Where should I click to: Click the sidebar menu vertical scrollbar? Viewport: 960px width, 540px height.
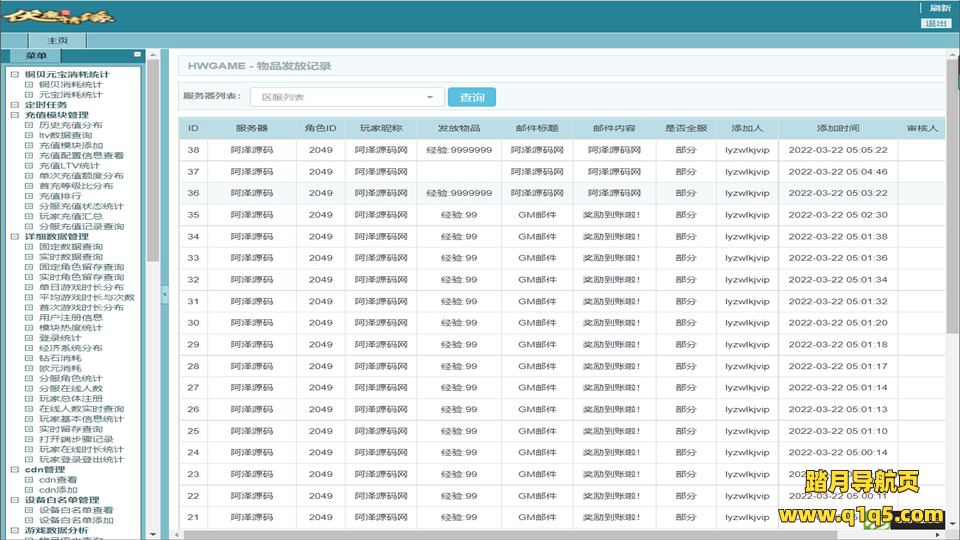153,200
